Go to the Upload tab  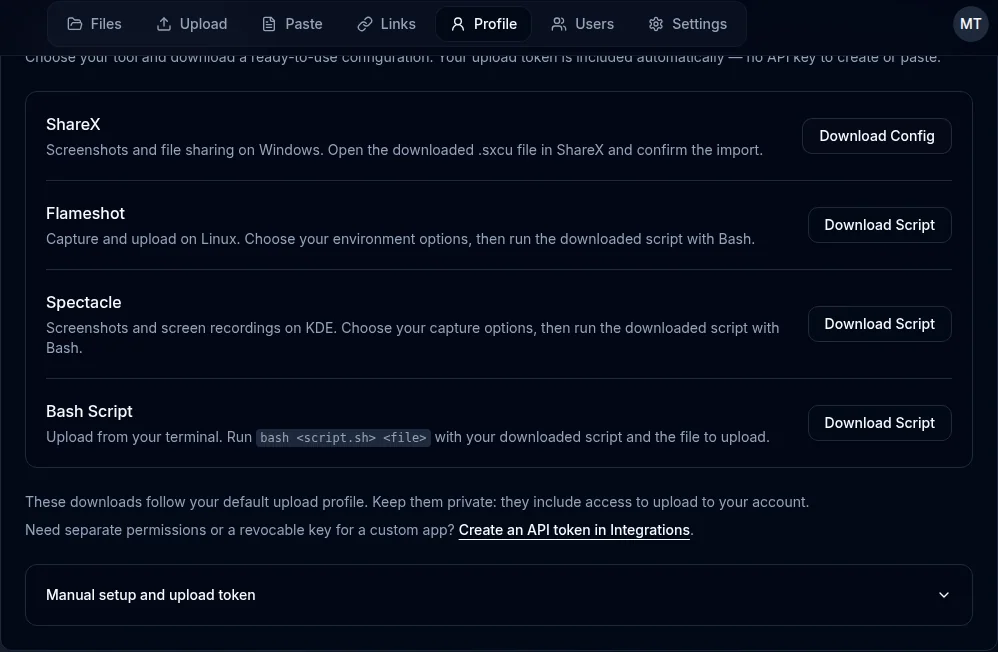click(x=192, y=24)
